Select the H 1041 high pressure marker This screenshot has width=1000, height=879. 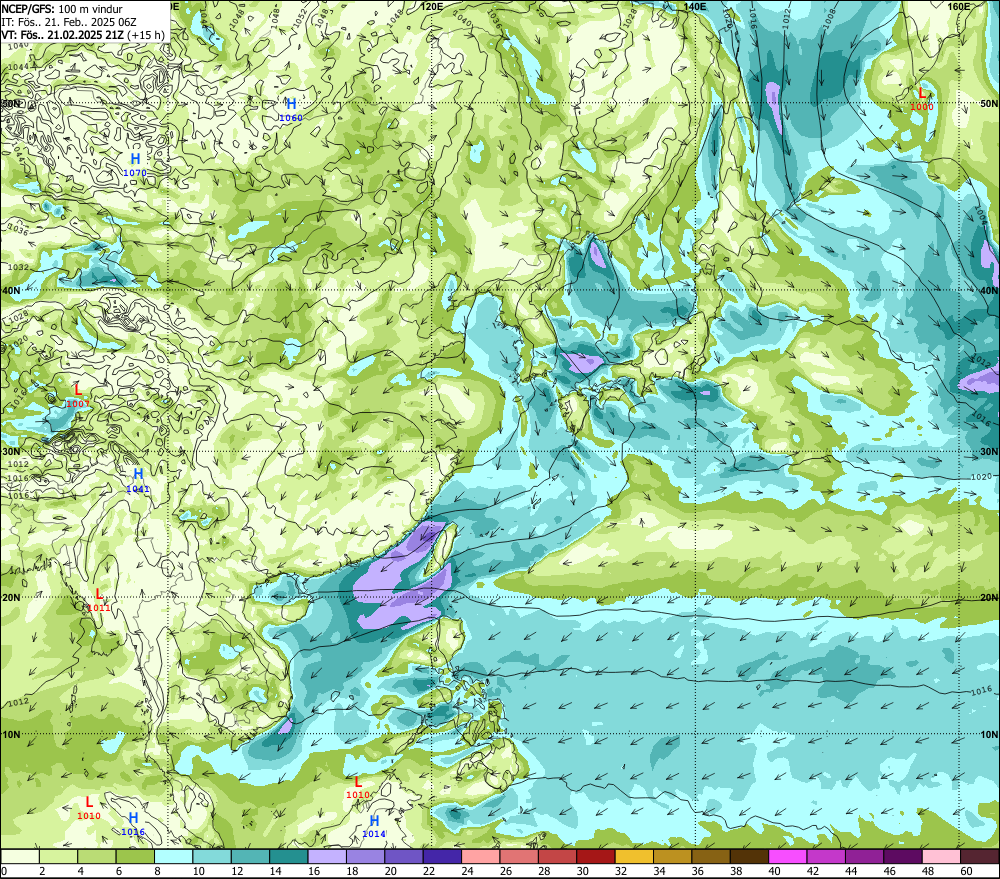point(138,480)
